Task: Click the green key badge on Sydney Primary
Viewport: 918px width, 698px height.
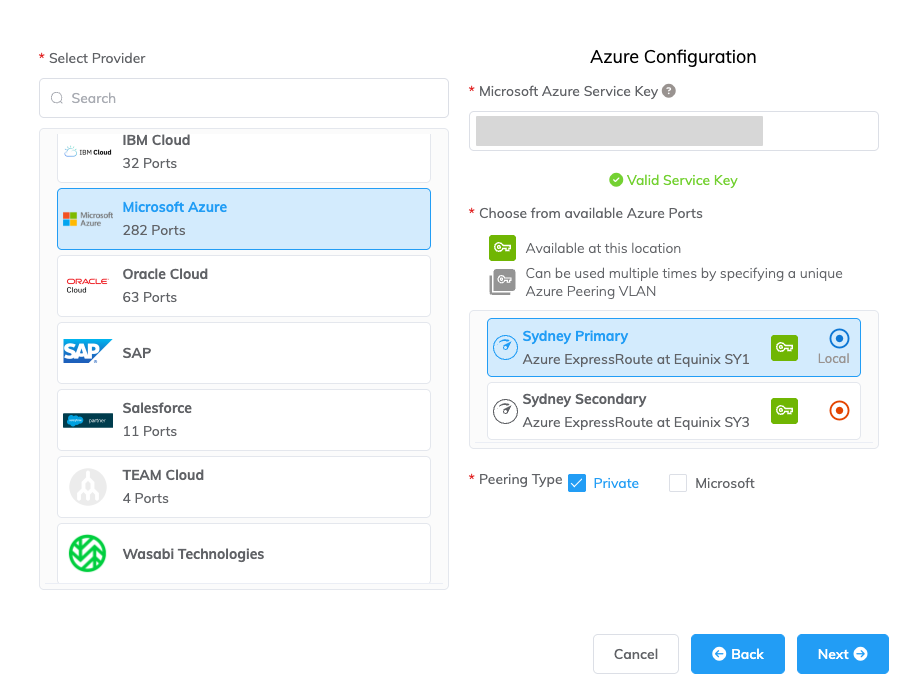Action: click(784, 347)
